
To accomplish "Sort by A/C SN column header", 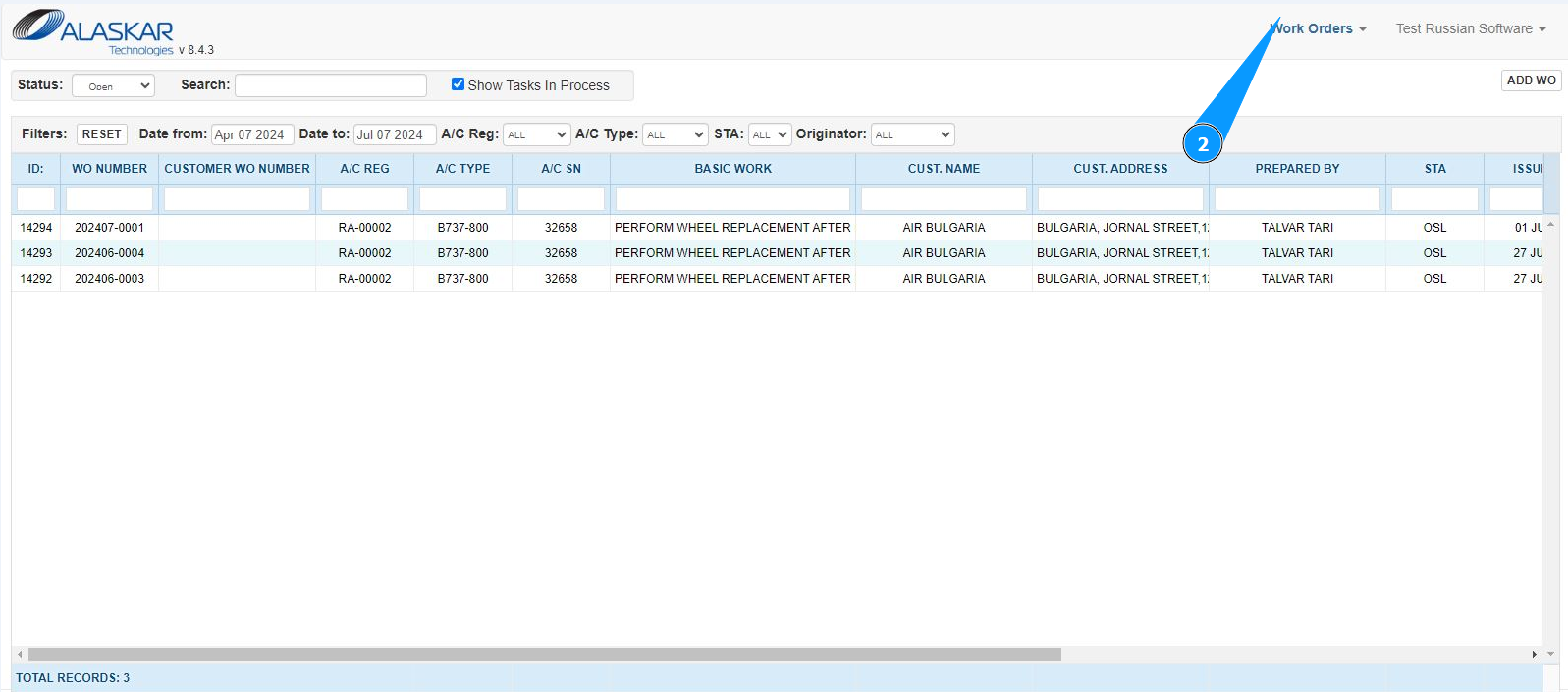I will click(x=562, y=169).
